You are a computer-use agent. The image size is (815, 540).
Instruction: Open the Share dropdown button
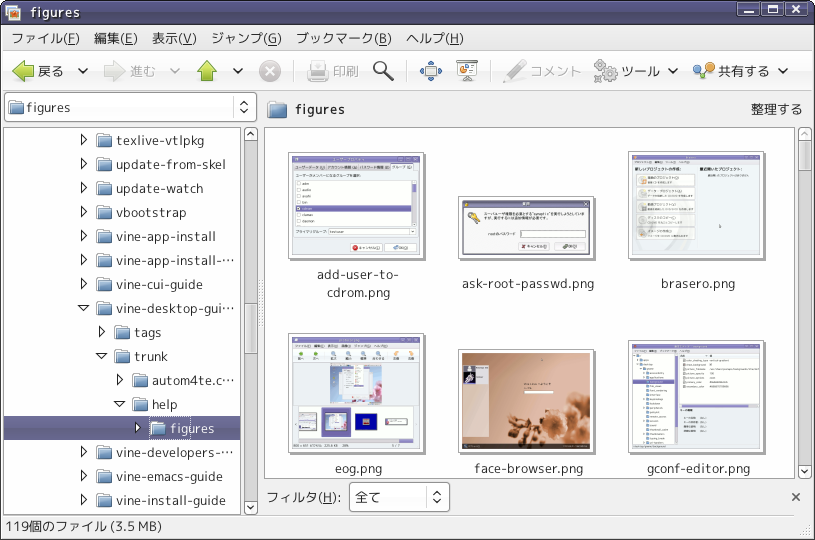741,71
